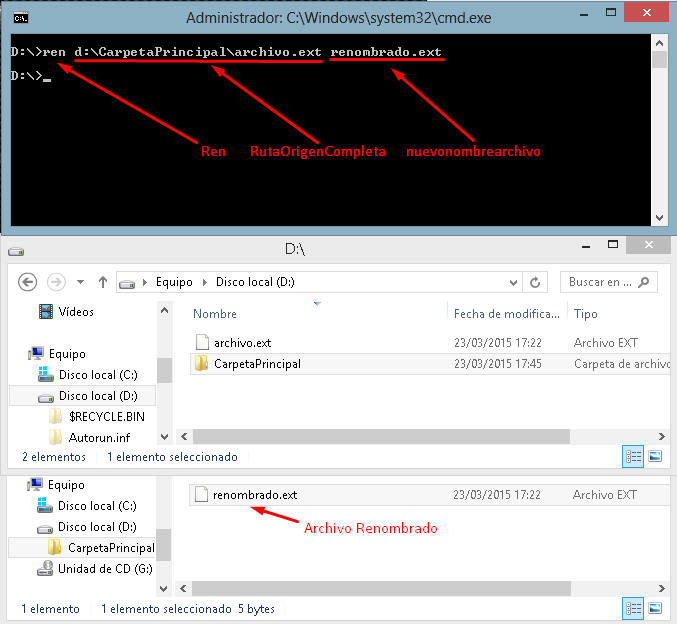This screenshot has height=624, width=677.
Task: Open address bar history dropdown
Action: click(x=513, y=283)
